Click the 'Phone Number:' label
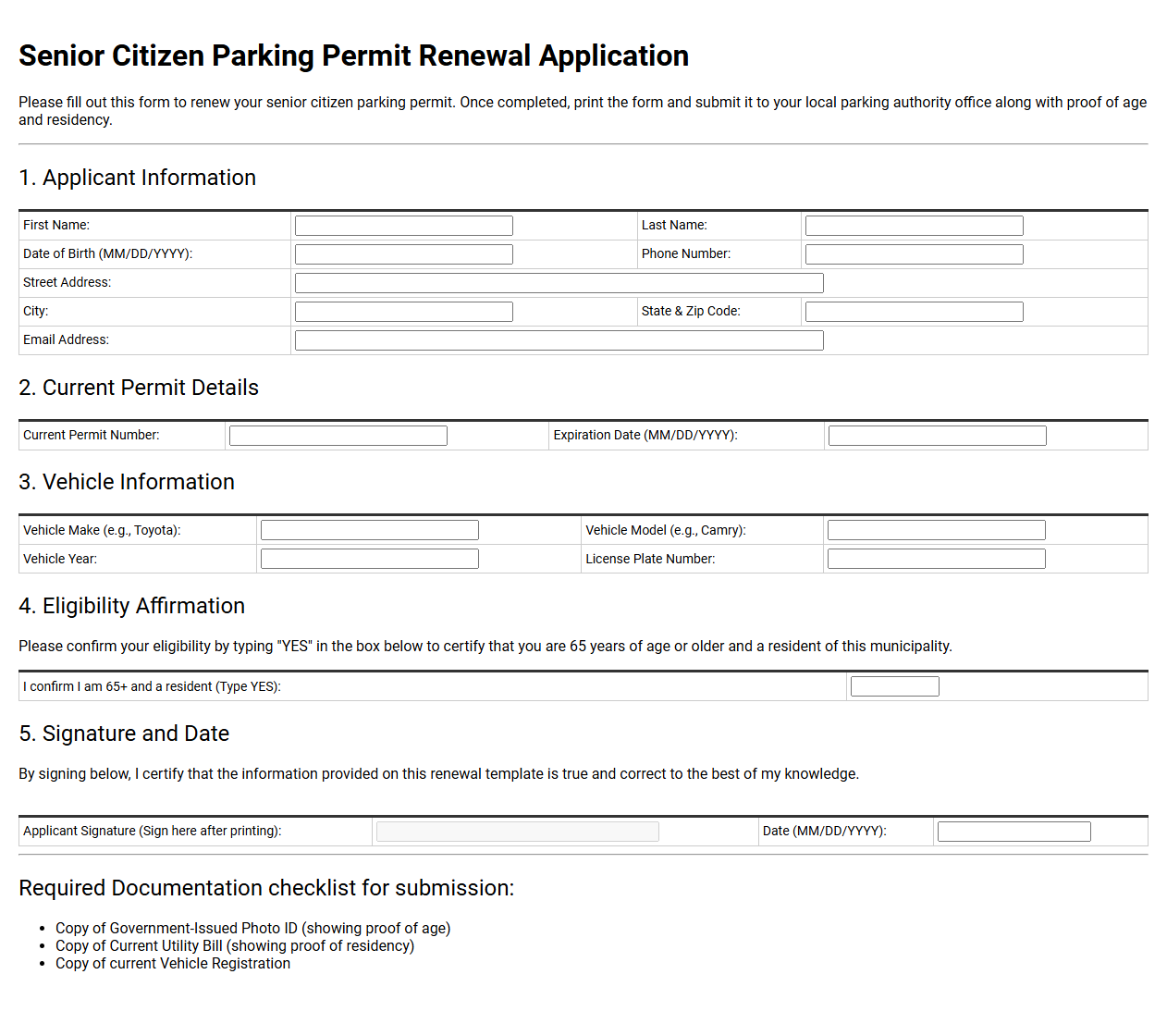 tap(686, 253)
